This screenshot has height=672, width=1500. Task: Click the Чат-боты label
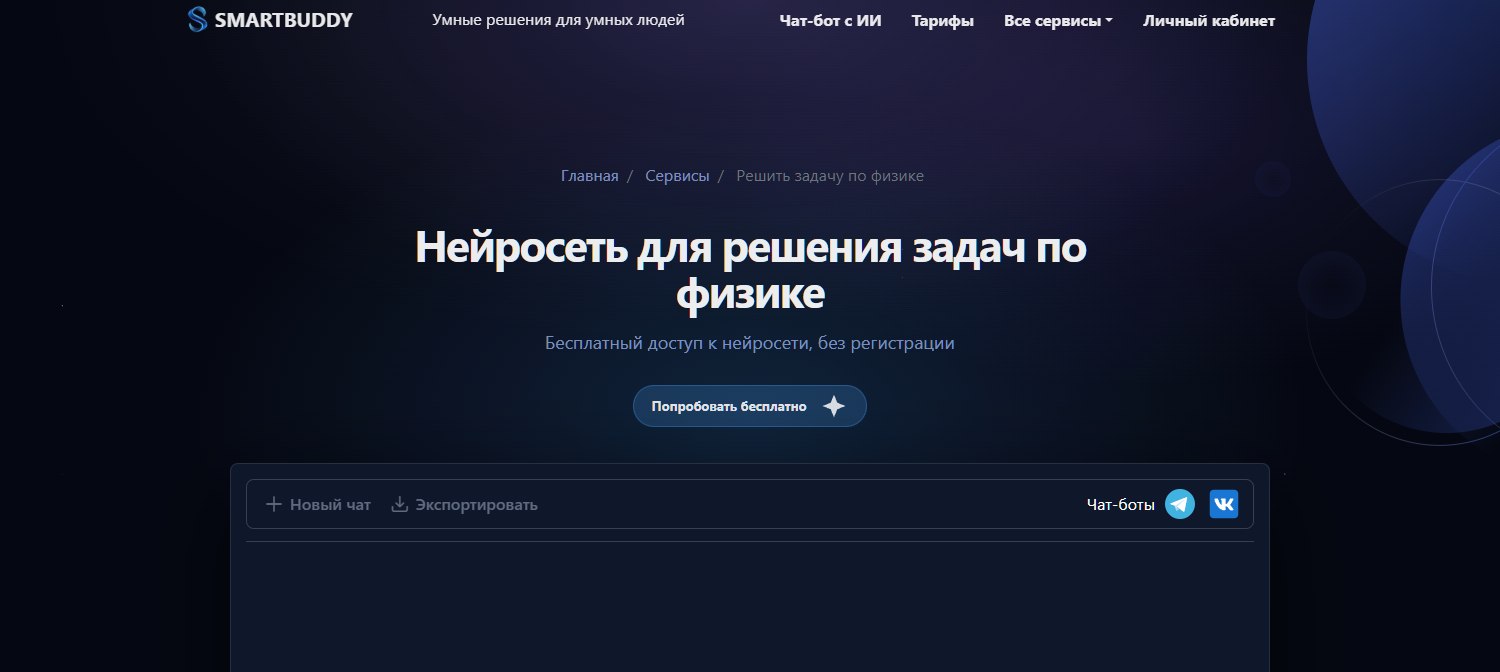tap(1121, 504)
